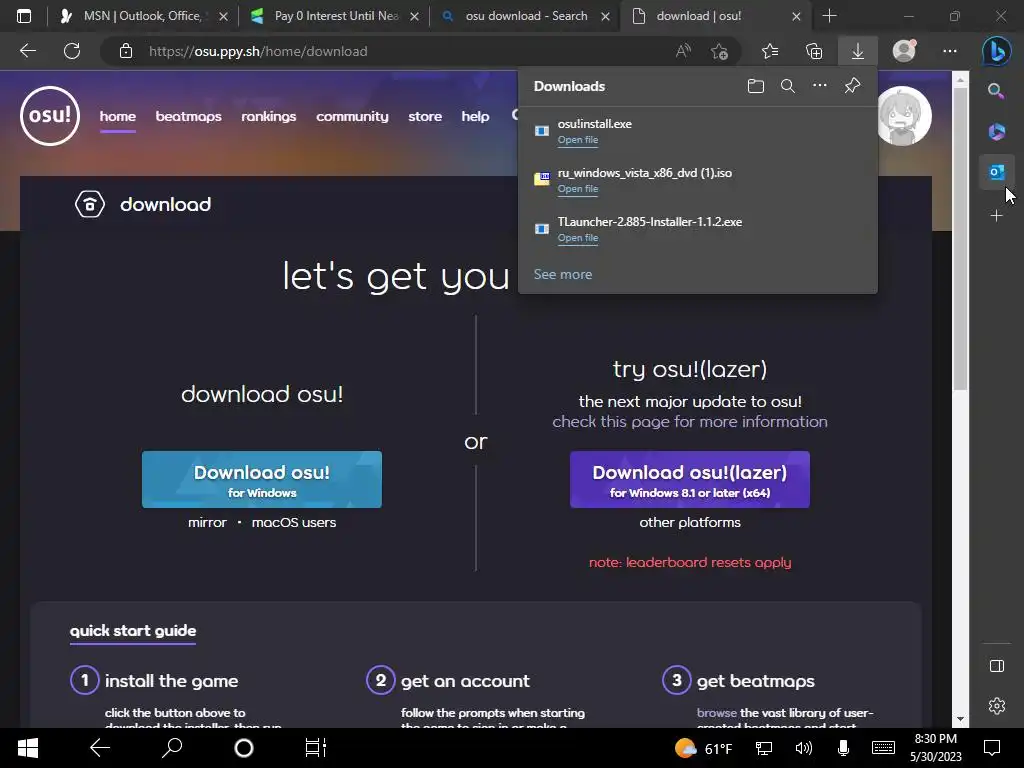Screen dimensions: 1024x768
Task: Open the read aloud icon in address bar
Action: (x=683, y=51)
